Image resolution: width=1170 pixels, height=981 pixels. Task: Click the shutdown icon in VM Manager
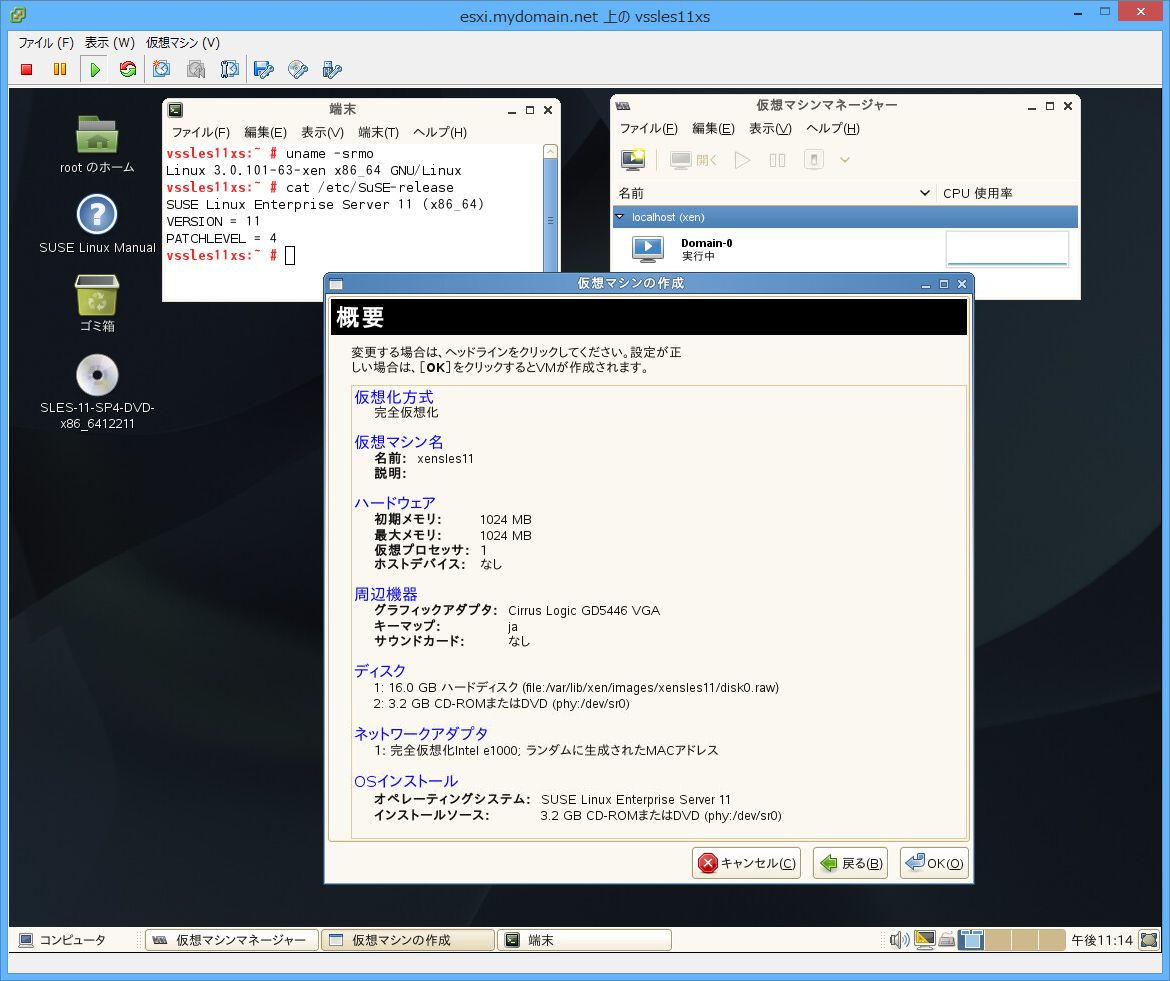[813, 160]
